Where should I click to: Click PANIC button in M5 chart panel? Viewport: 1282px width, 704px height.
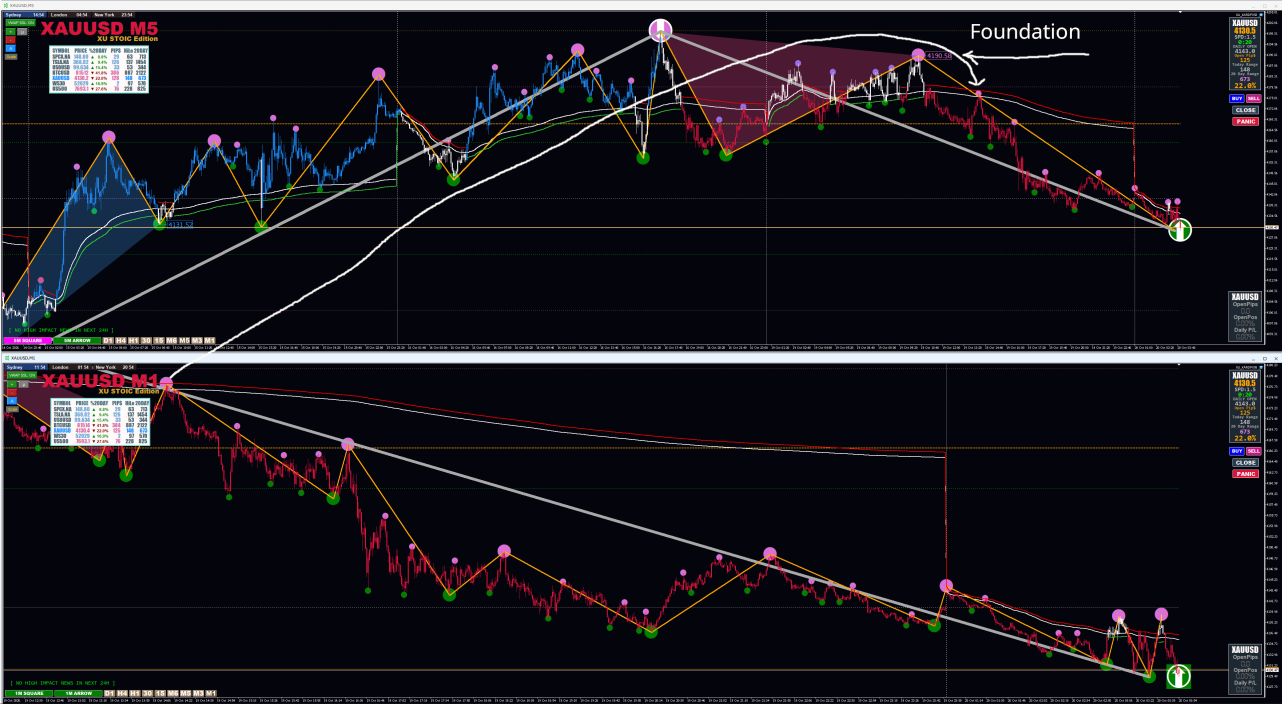click(1246, 121)
